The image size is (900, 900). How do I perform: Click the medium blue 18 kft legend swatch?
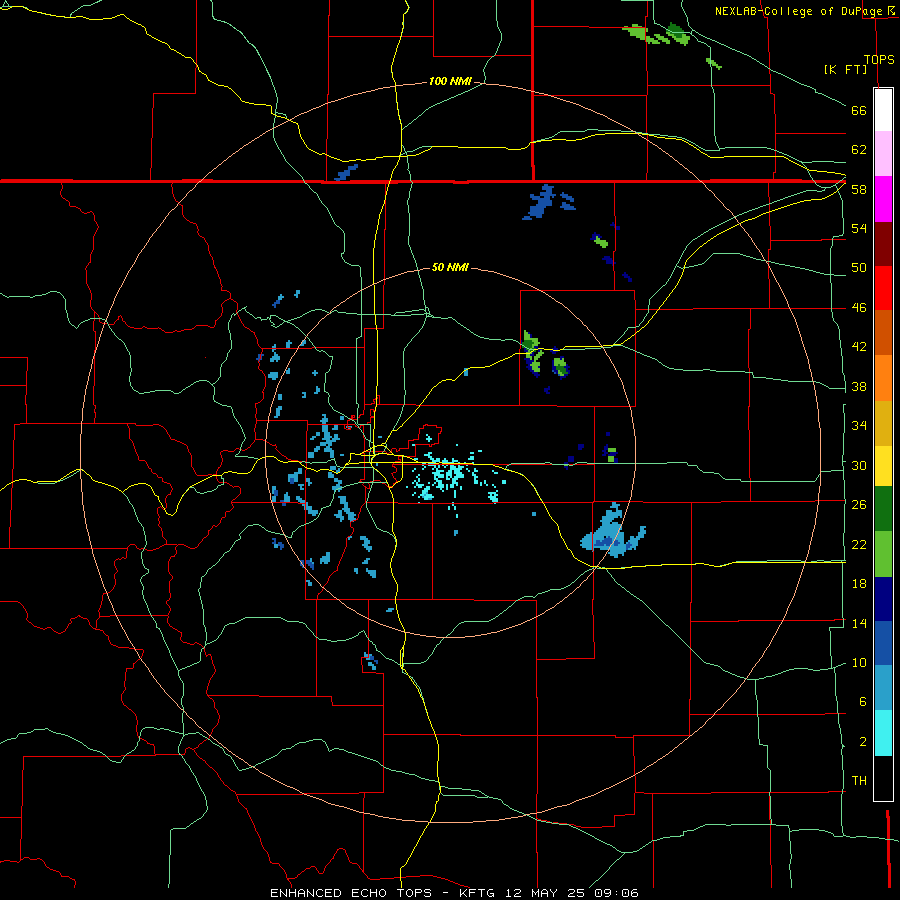pos(883,643)
